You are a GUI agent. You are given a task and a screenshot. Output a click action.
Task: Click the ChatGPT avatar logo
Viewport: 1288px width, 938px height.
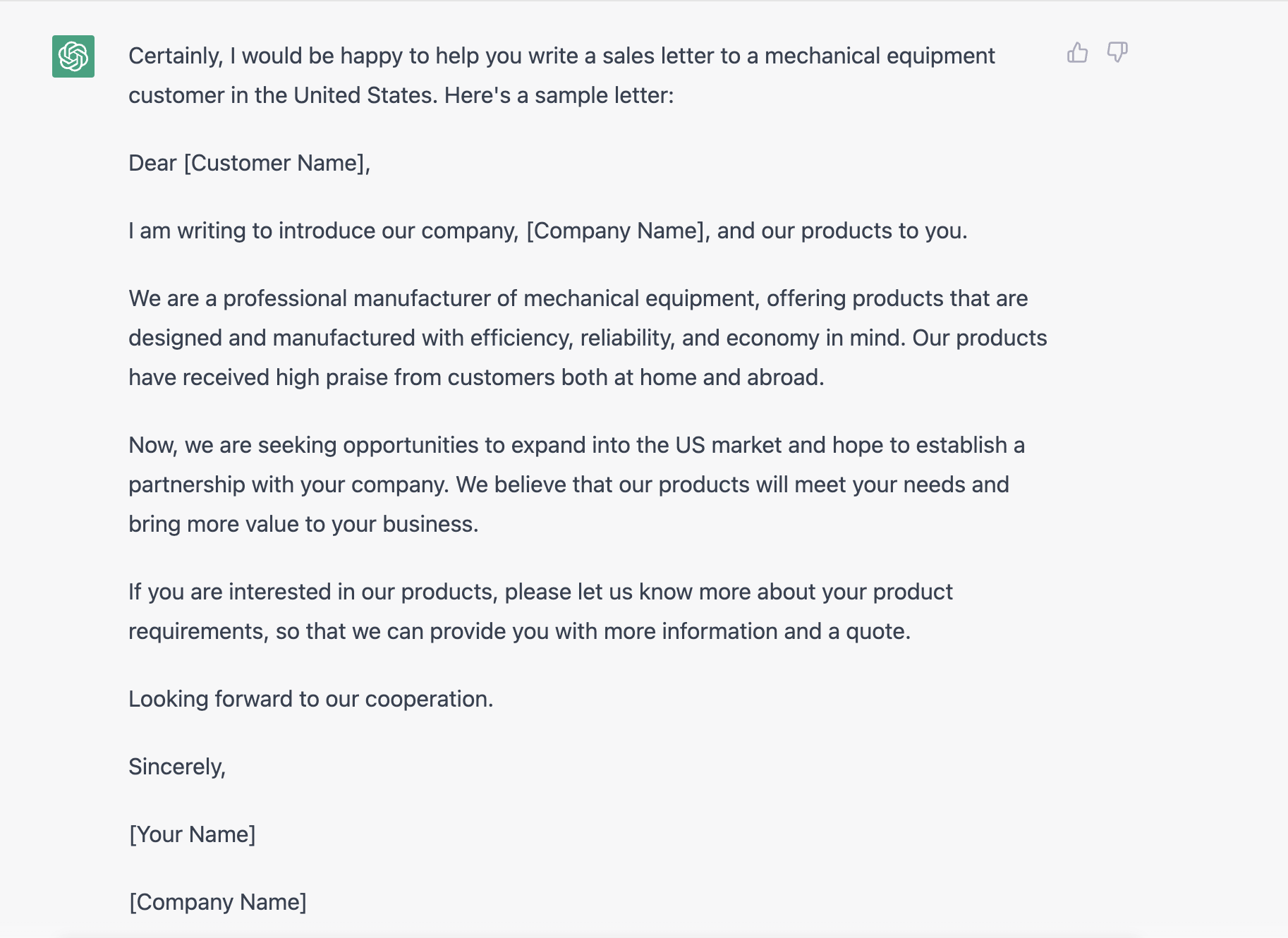73,56
